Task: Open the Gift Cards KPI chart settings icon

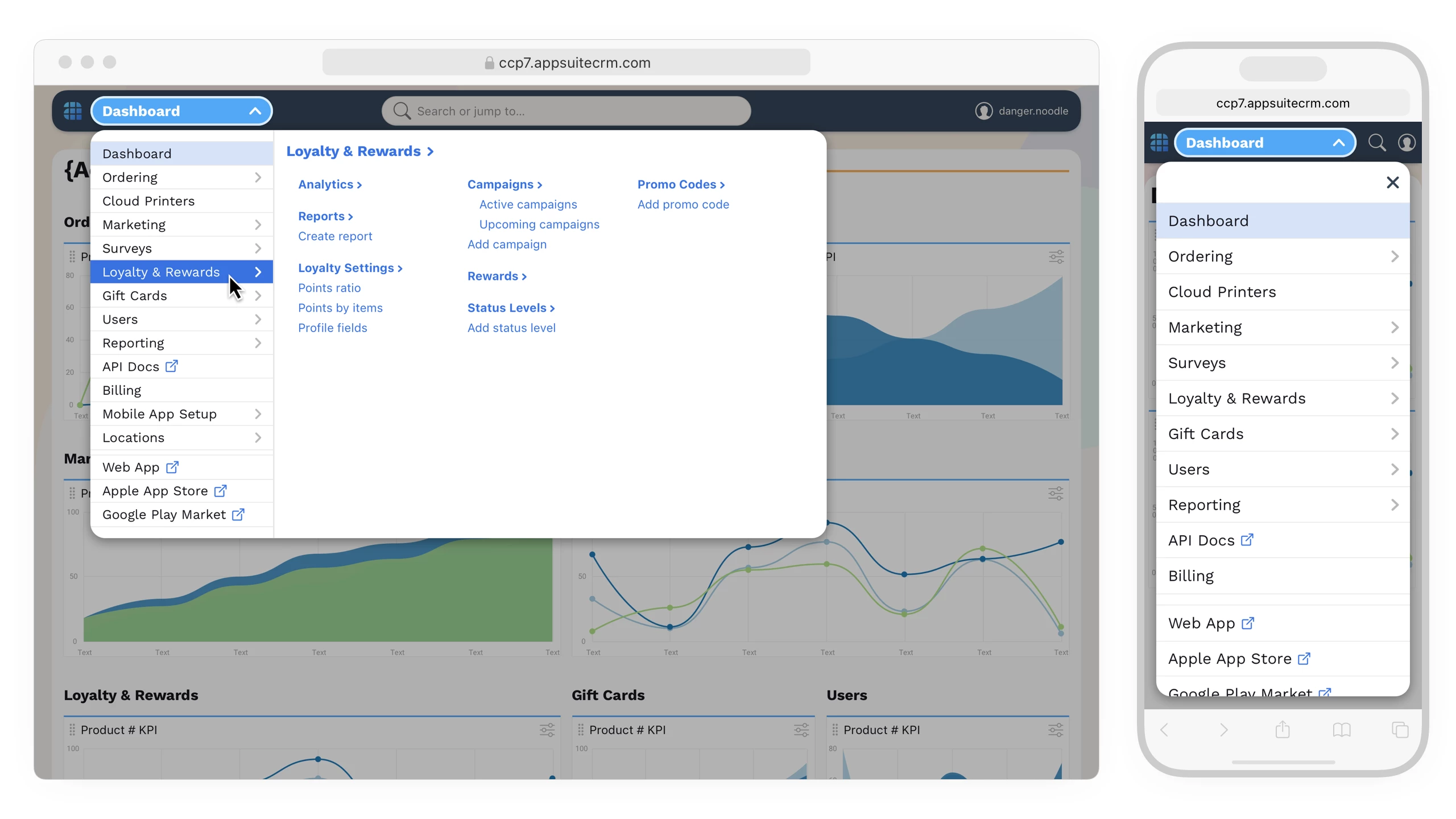Action: pos(801,730)
